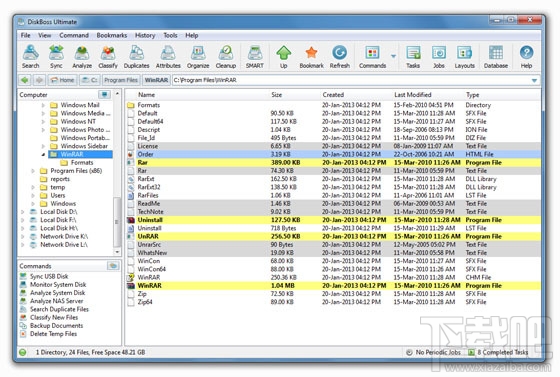Navigate back with the green left arrow
Image resolution: width=560 pixels, height=377 pixels.
click(25, 80)
